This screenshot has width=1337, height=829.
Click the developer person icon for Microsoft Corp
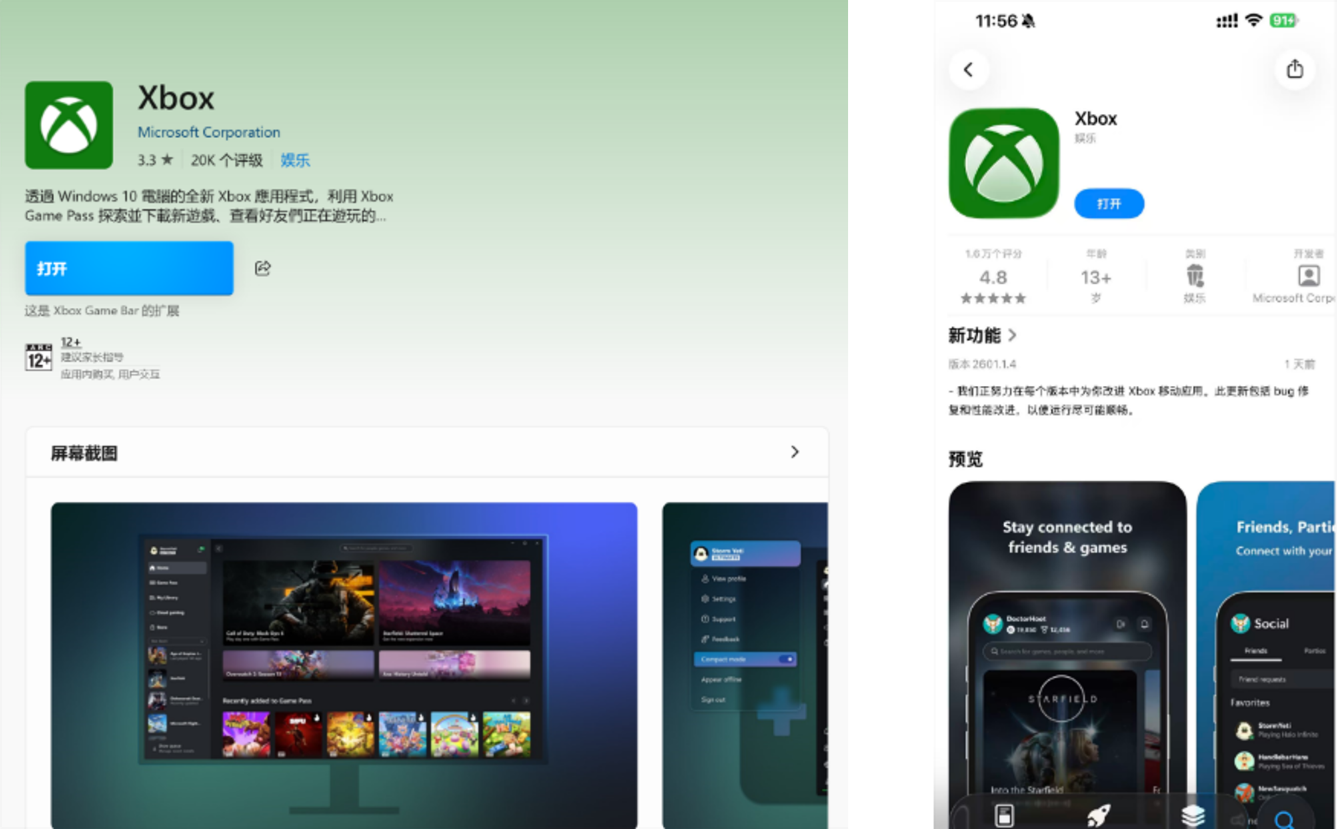pos(1308,276)
